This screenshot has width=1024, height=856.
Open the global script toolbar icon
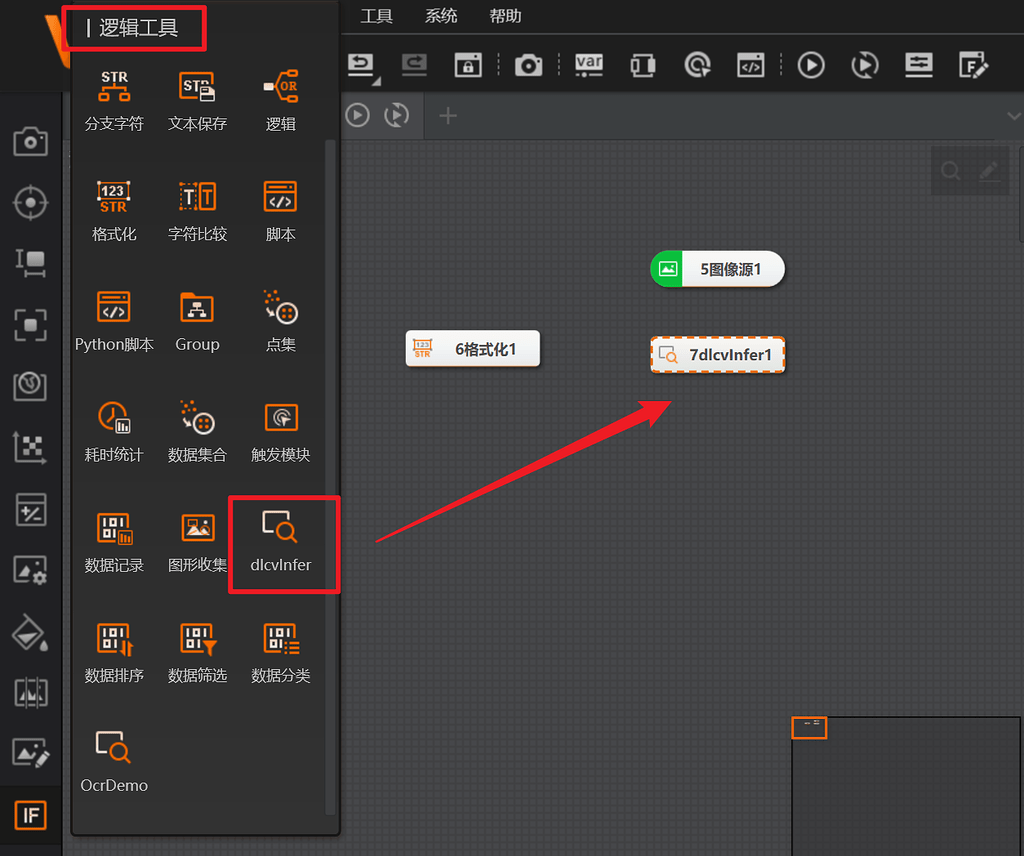click(x=750, y=65)
